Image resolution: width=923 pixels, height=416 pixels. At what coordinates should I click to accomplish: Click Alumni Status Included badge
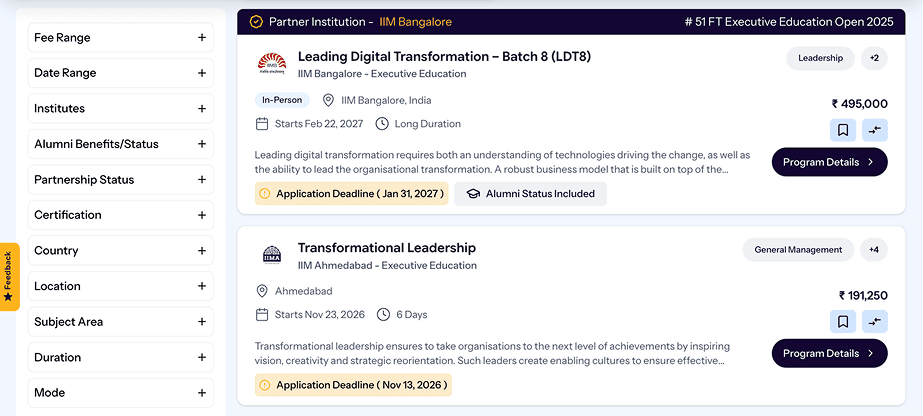[530, 194]
